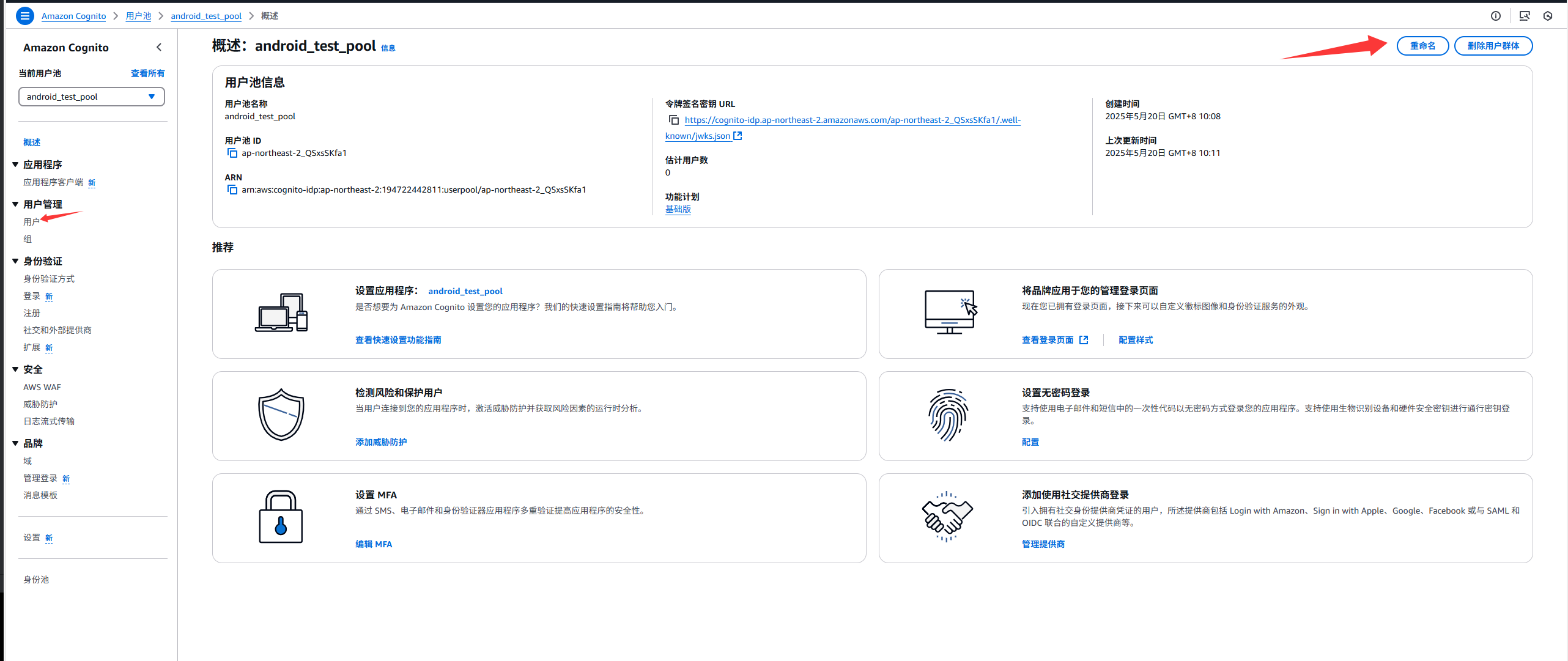
Task: Click the top-right info circle icon
Action: click(x=1496, y=16)
